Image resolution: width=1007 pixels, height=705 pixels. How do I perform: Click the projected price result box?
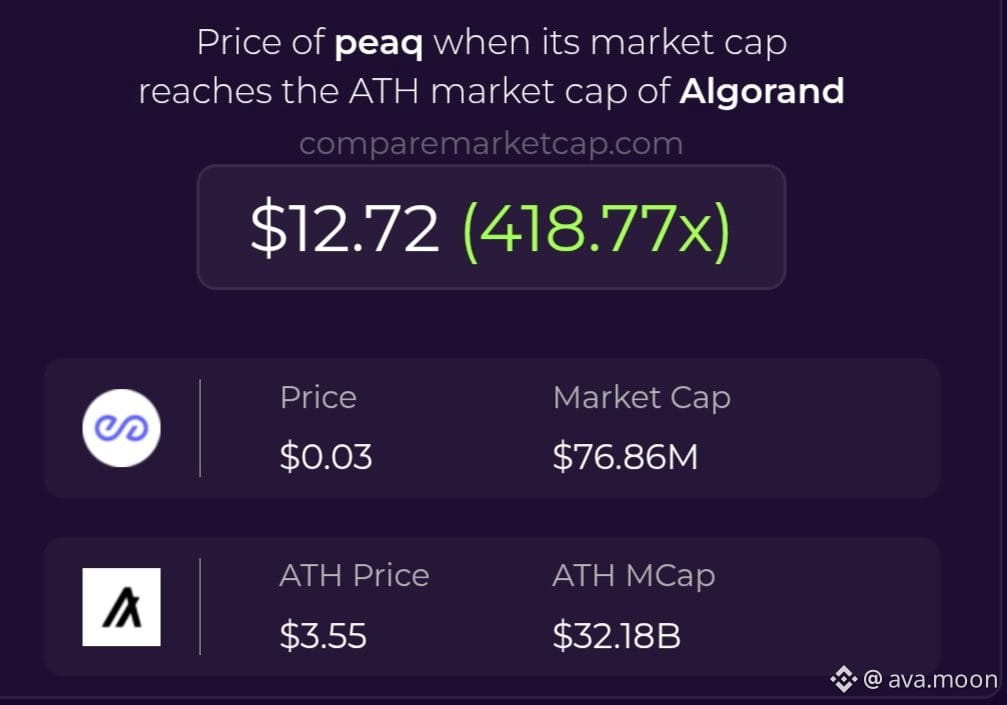(491, 227)
